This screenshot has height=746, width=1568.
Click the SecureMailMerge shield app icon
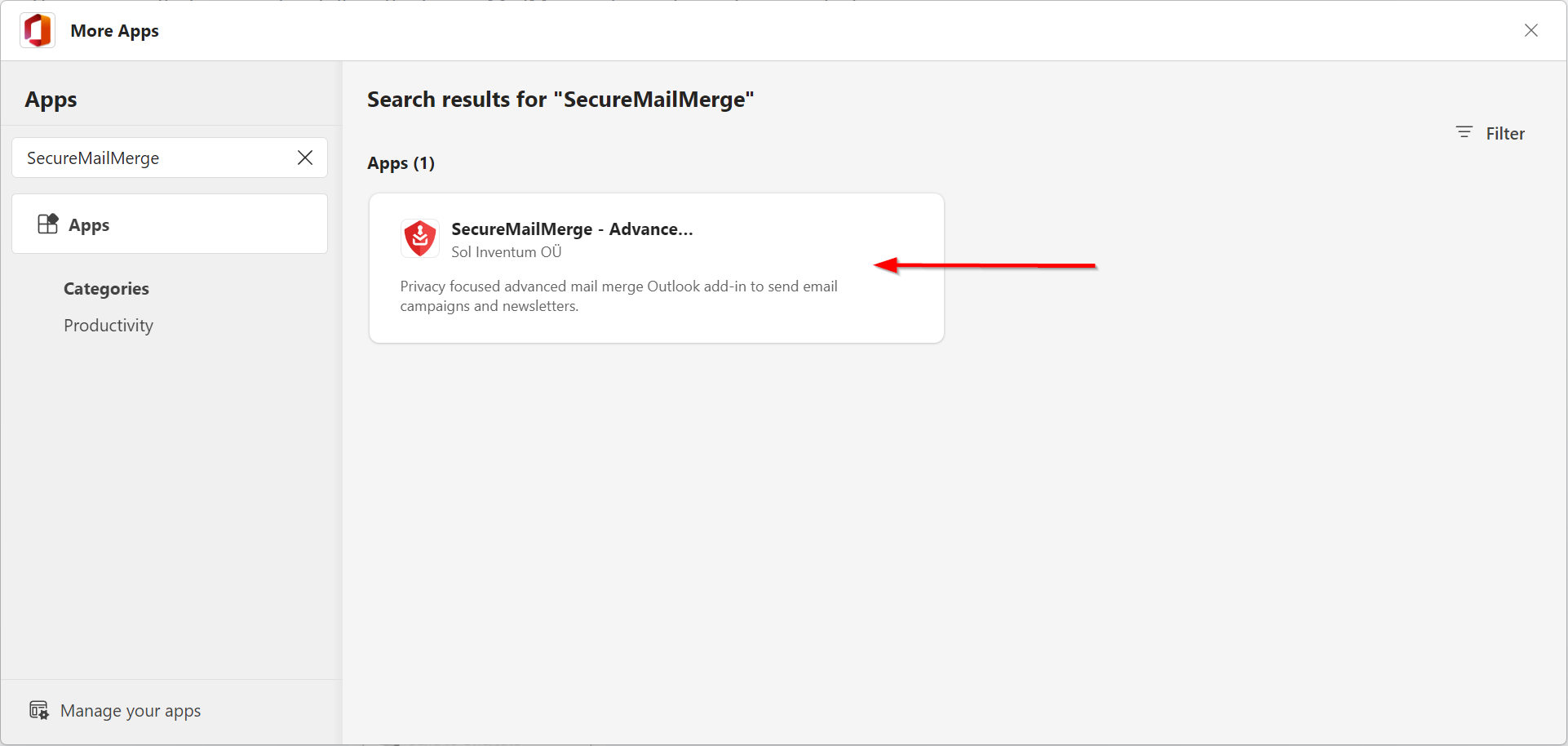click(419, 238)
